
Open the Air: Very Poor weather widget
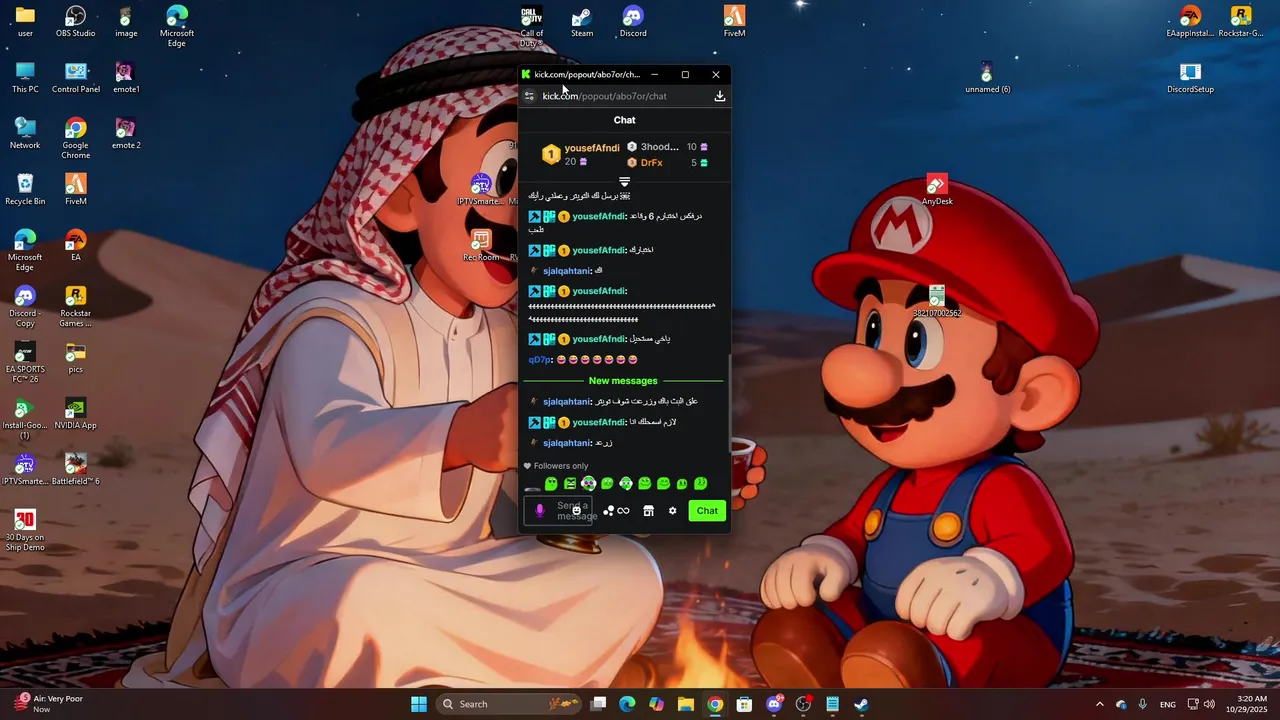[48, 704]
